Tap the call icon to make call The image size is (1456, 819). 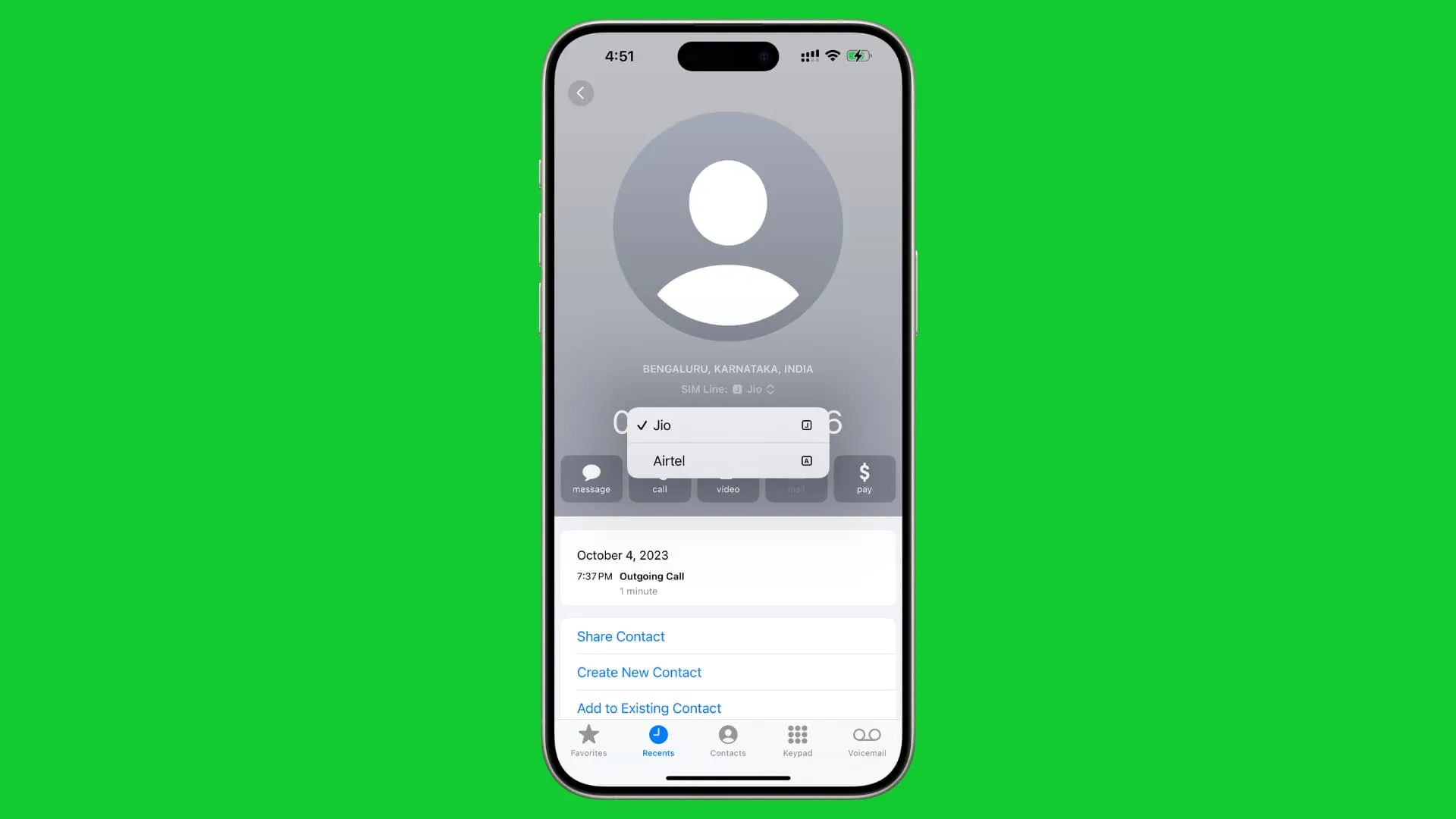point(659,477)
